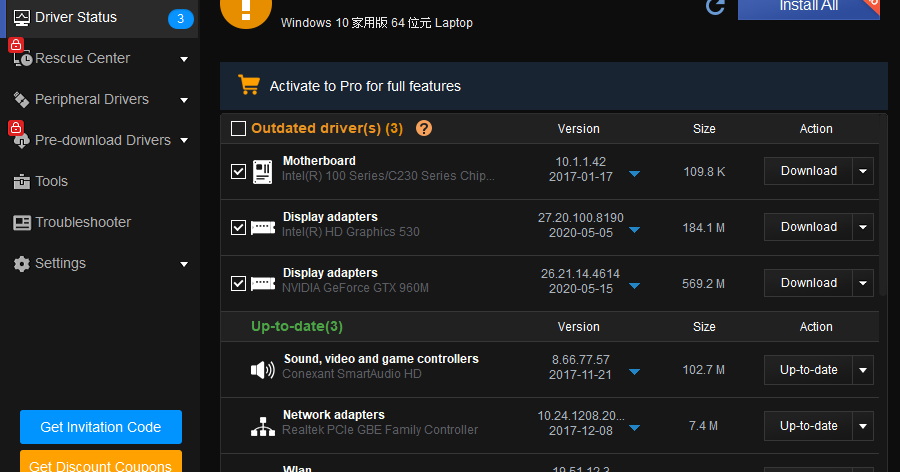Click Up-to-date button for Conexant SmartAudio
Image resolution: width=900 pixels, height=472 pixels.
(x=808, y=370)
